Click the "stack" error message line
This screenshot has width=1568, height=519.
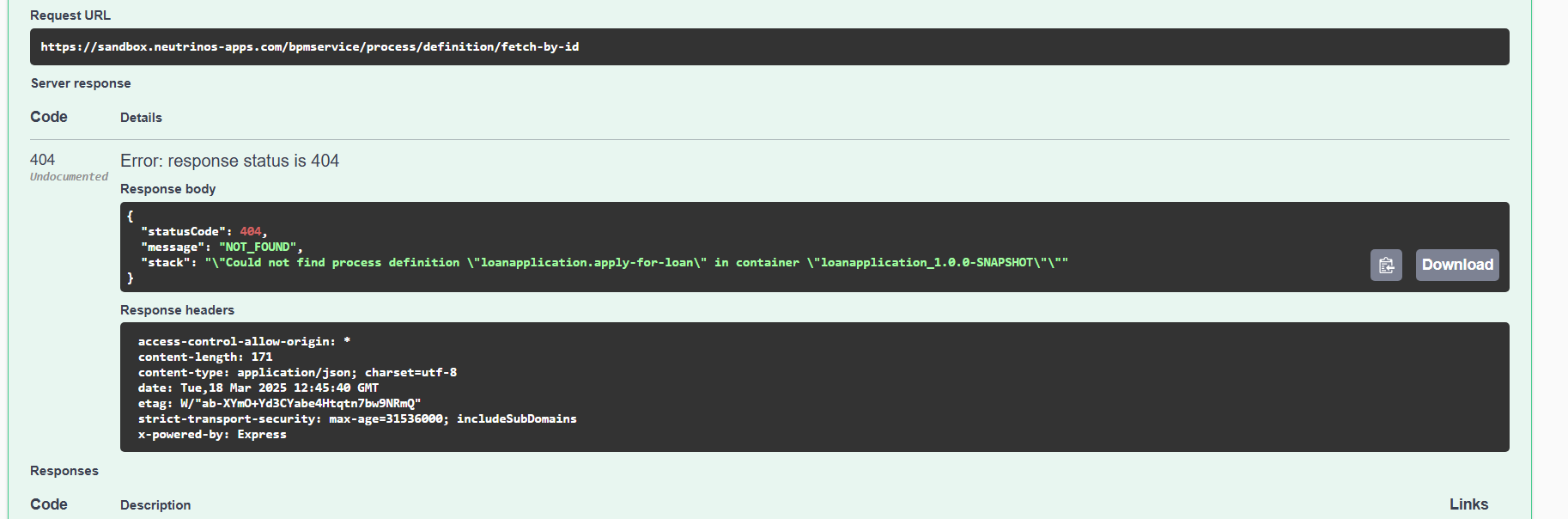click(605, 262)
